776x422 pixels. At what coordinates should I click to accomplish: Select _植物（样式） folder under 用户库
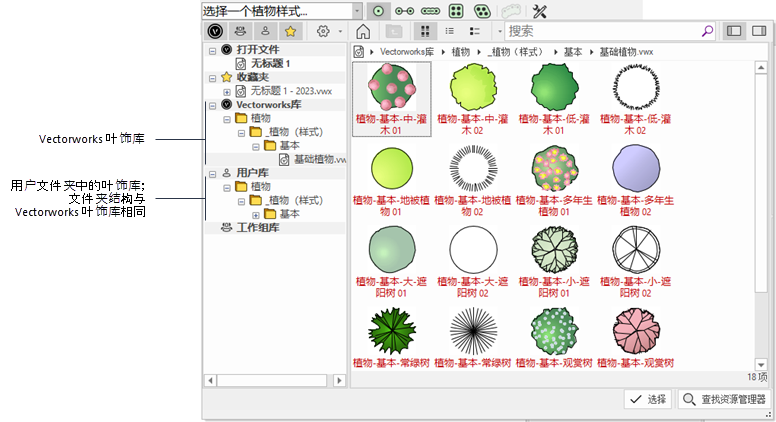point(295,200)
